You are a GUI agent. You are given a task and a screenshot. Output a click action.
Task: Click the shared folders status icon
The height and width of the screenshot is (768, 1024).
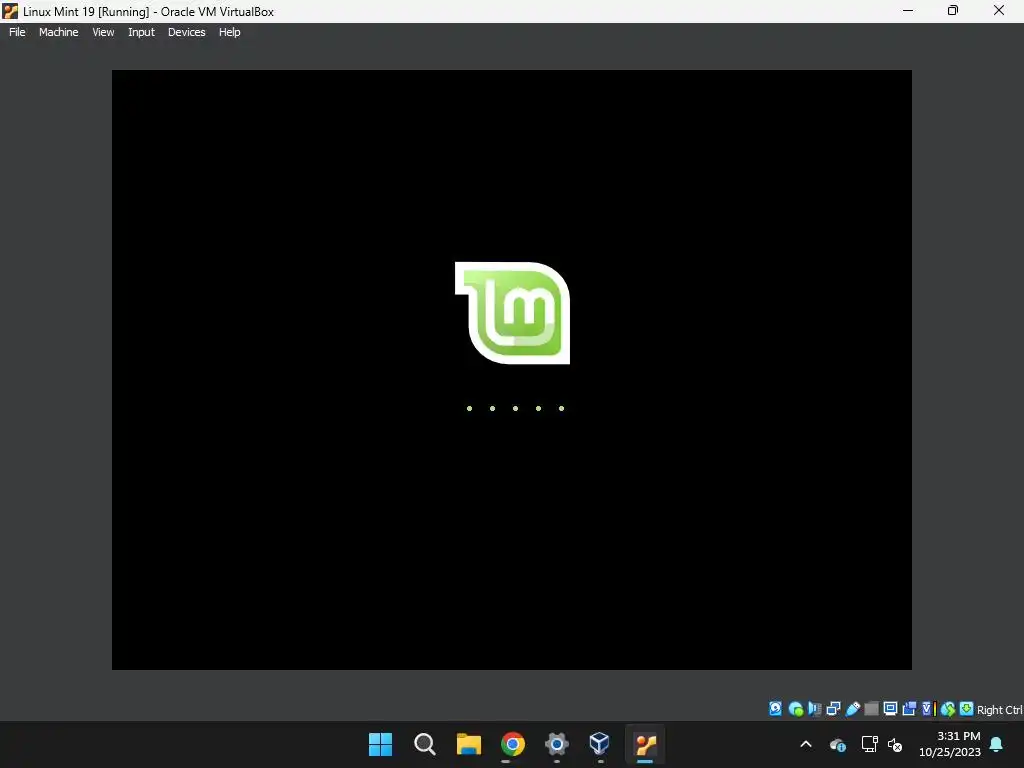click(871, 709)
